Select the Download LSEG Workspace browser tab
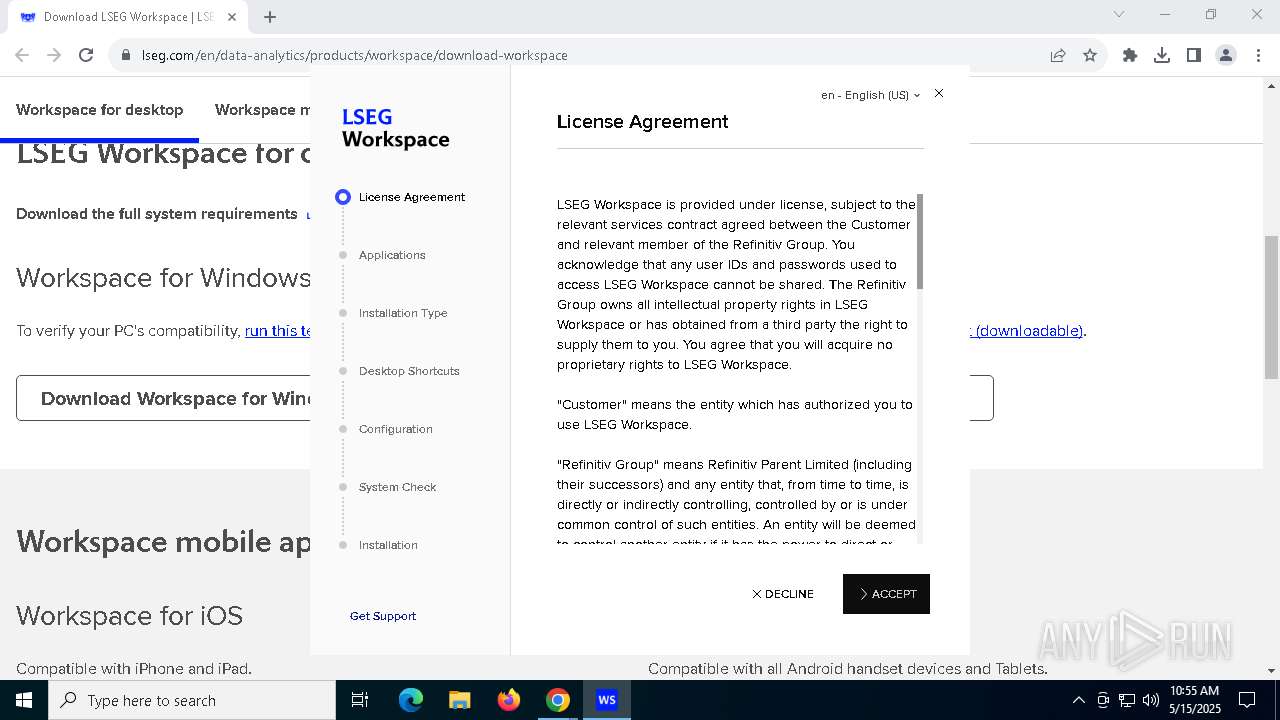 (x=128, y=17)
